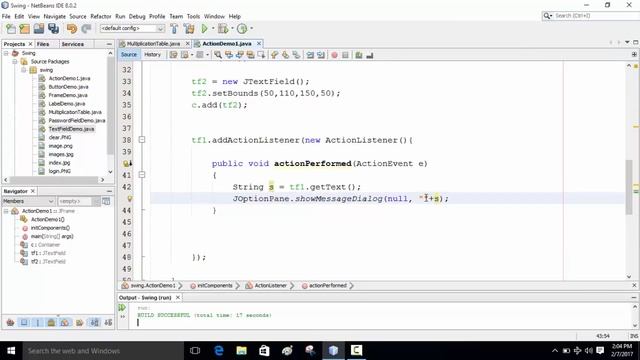The image size is (640, 360).
Task: Click the Shift Line Left editor icon
Action: click(x=310, y=55)
